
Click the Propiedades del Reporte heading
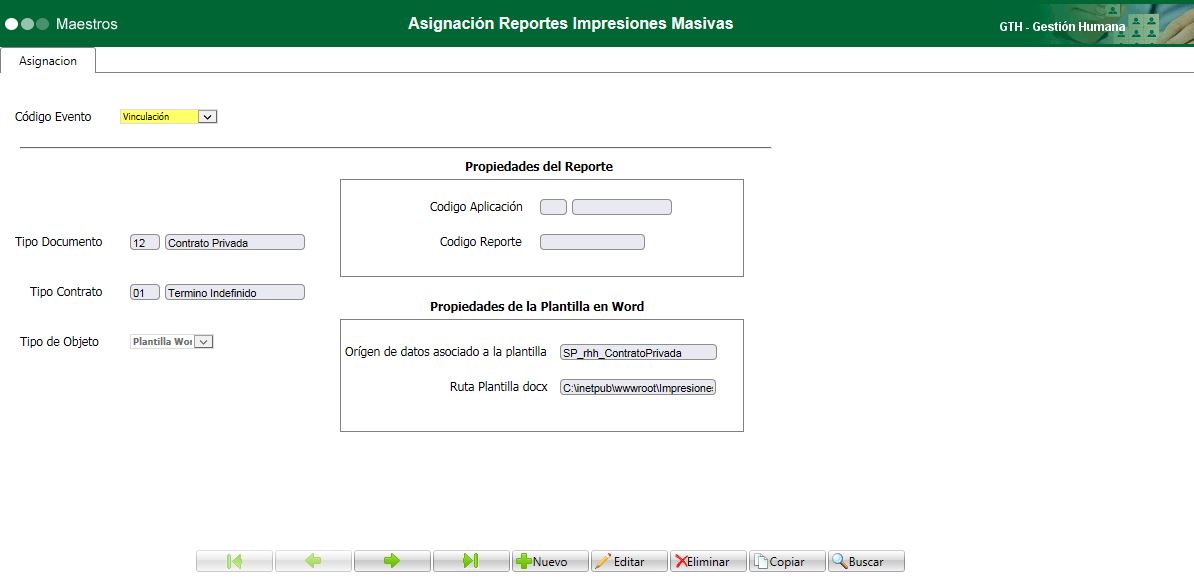coord(539,167)
